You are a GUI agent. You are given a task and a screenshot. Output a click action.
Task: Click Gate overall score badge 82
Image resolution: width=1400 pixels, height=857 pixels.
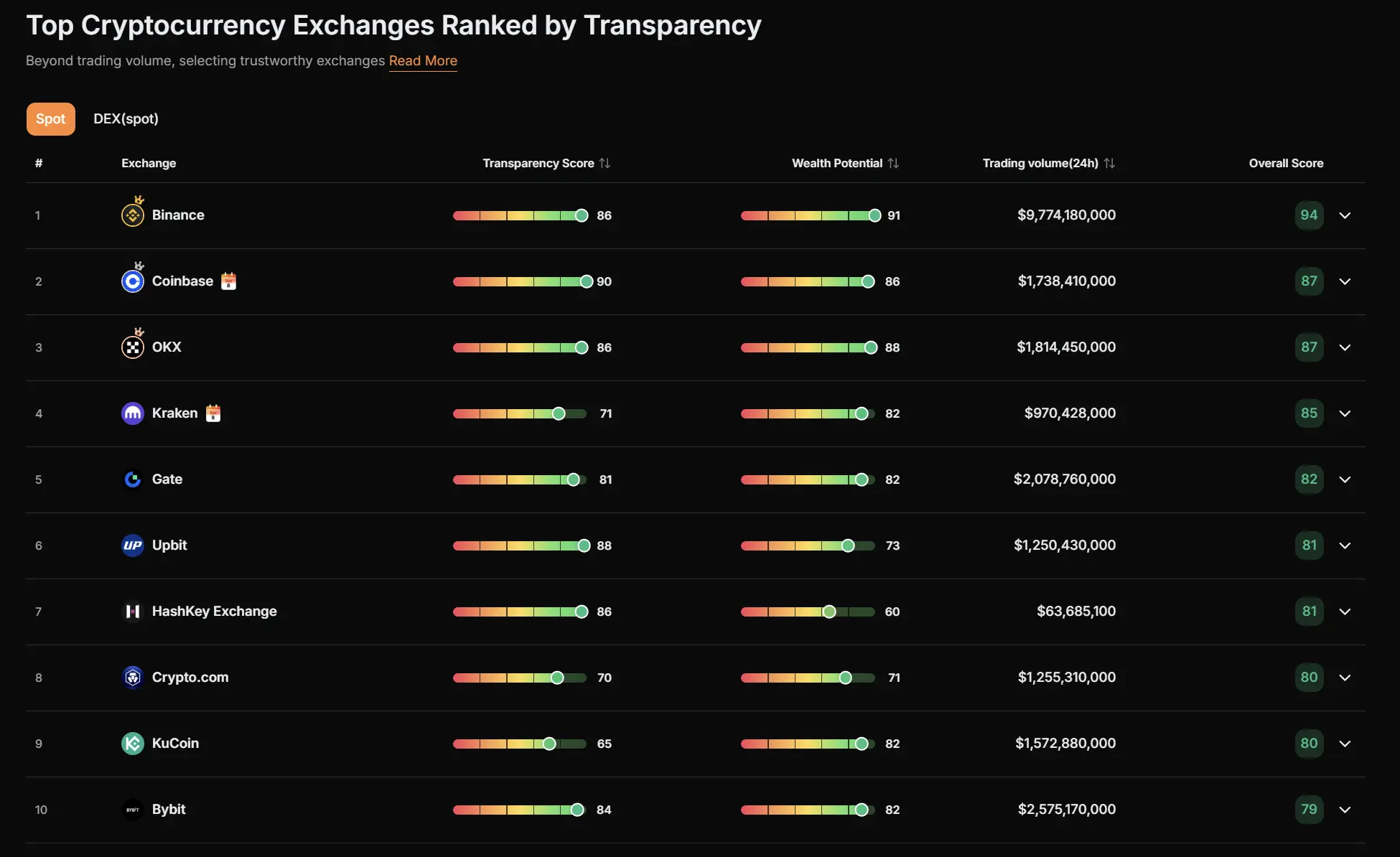(1309, 479)
